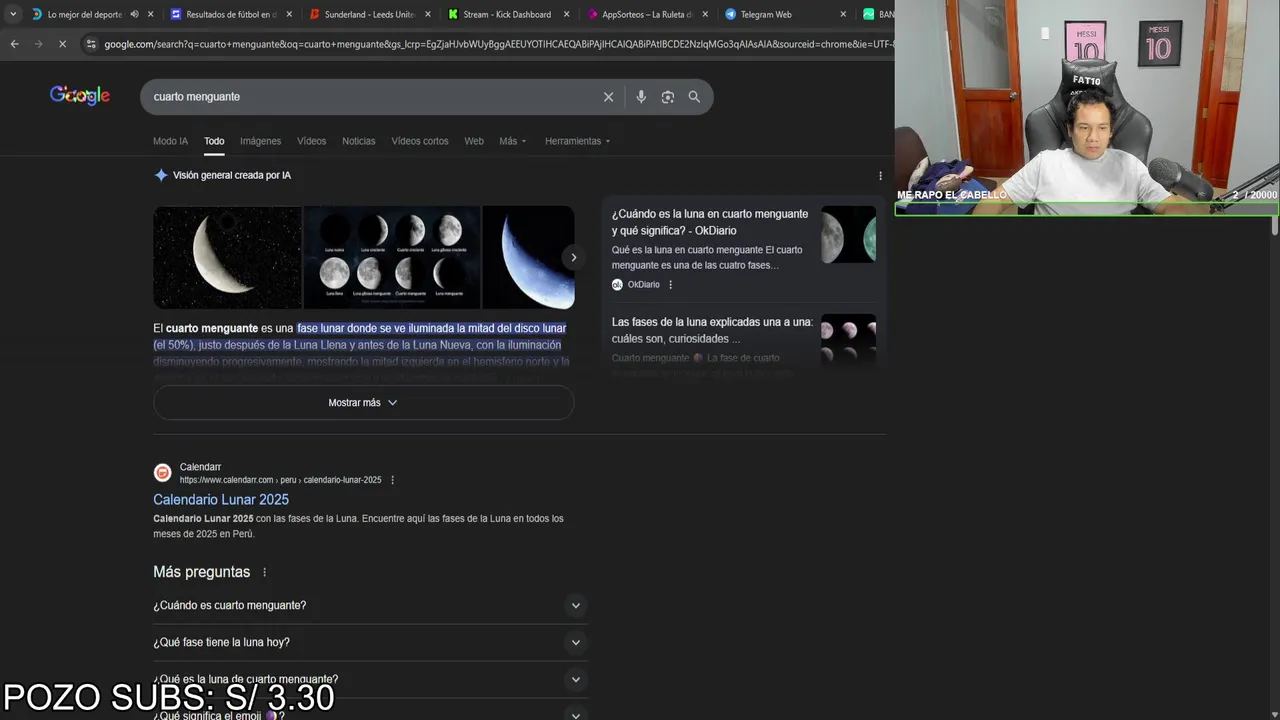Open the moon phases chart thumbnail
The image size is (1280, 720).
[392, 257]
